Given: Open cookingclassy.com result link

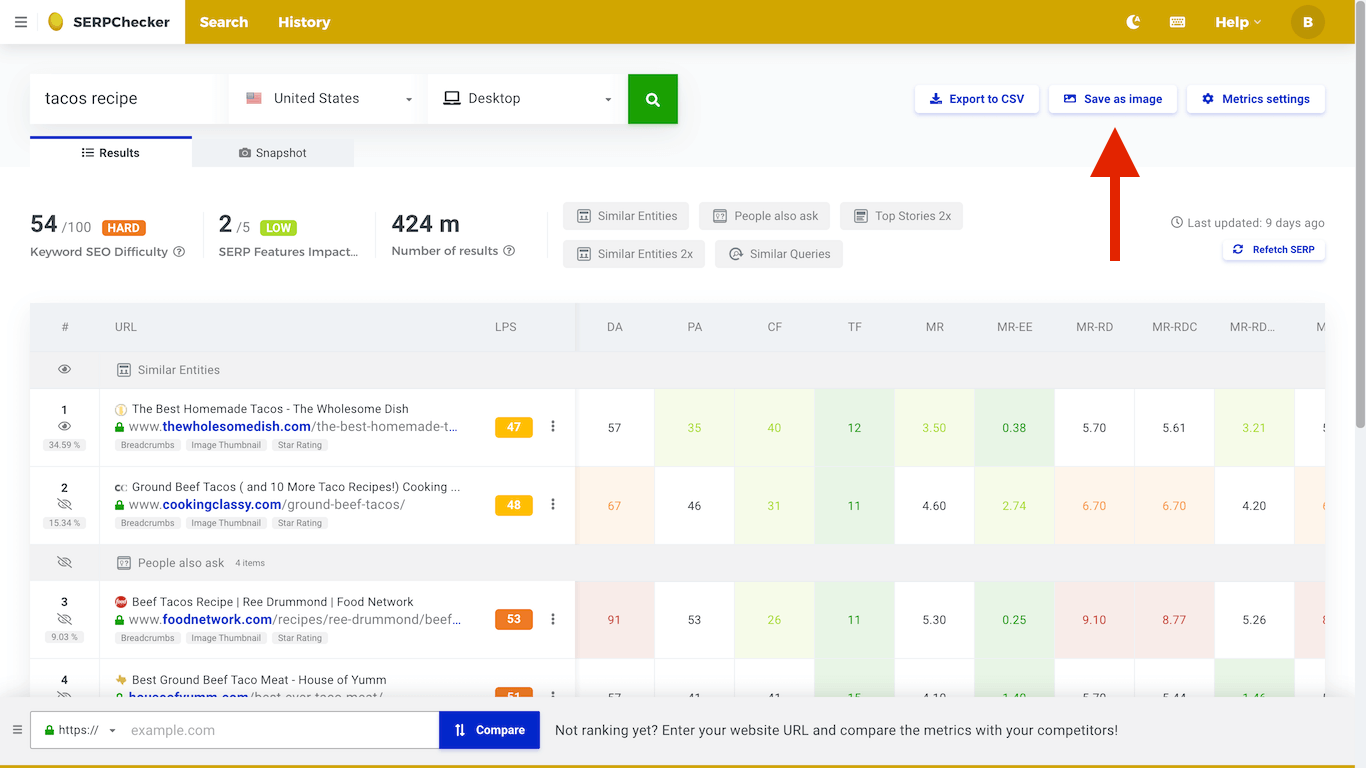Looking at the screenshot, I should (267, 505).
